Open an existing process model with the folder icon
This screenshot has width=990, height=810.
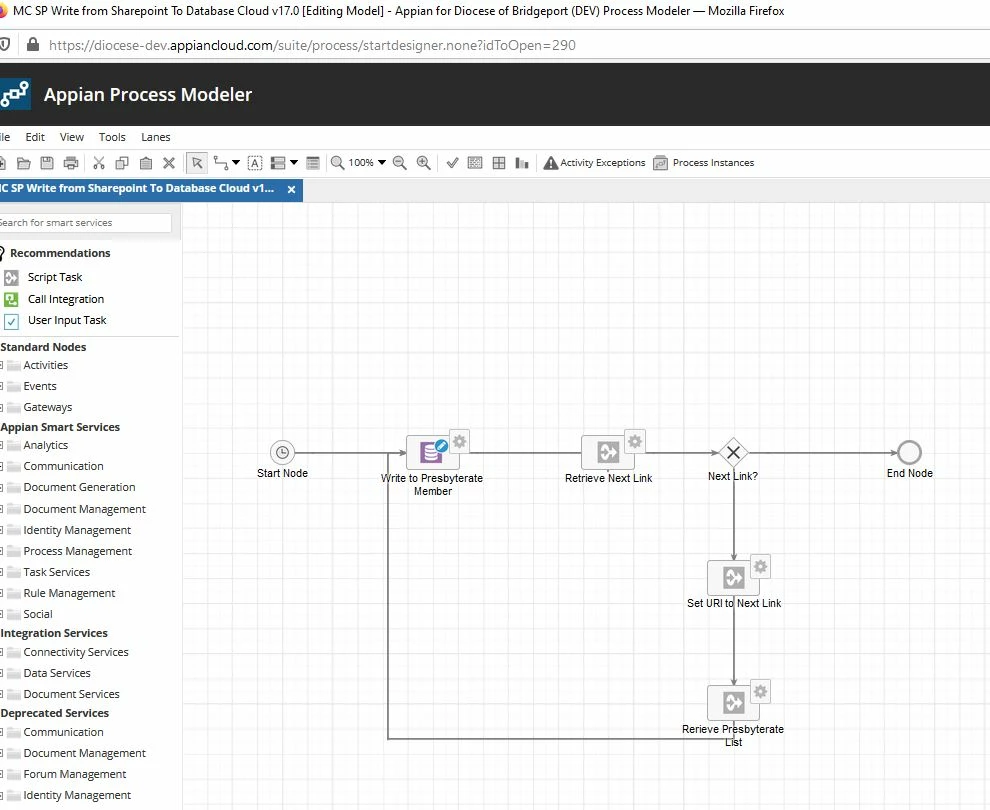point(23,164)
